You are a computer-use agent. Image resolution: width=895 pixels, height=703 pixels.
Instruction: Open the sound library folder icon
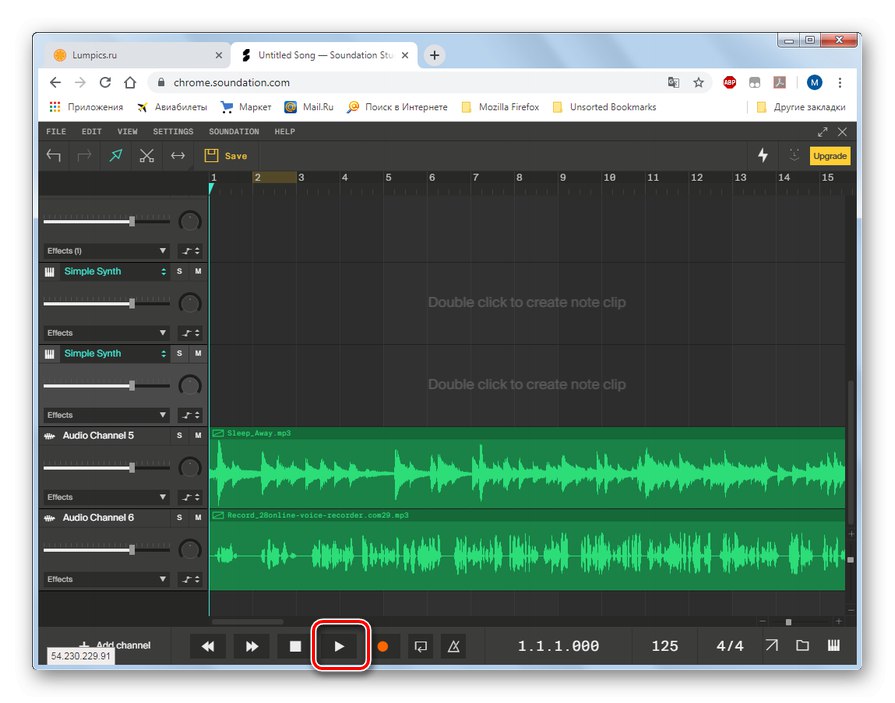point(802,646)
